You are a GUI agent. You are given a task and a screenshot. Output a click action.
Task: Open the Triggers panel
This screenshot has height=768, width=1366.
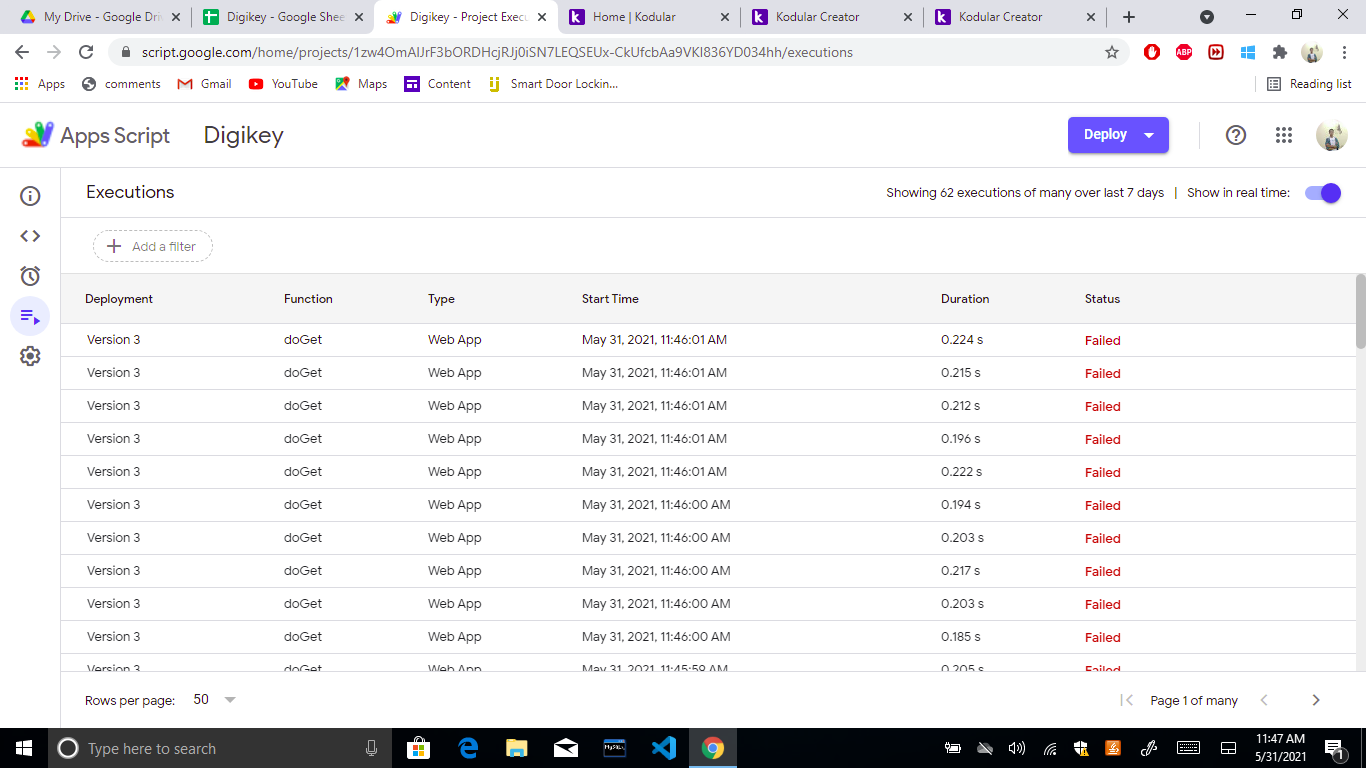tap(30, 276)
